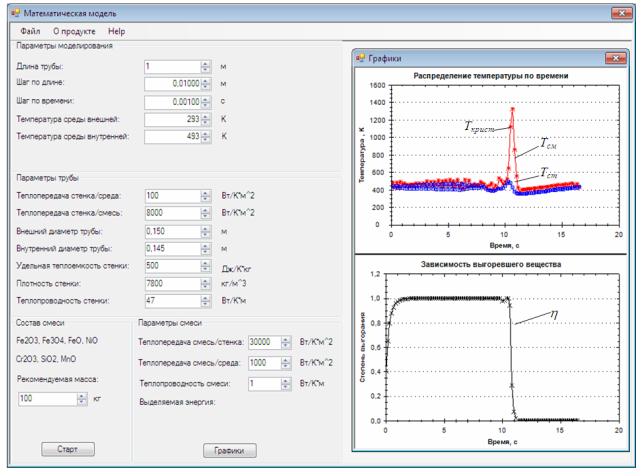Open the Файл menu
The height and width of the screenshot is (476, 641).
point(30,32)
